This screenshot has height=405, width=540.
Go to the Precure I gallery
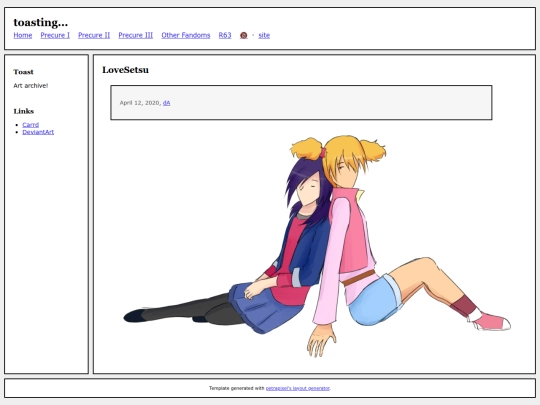[55, 35]
